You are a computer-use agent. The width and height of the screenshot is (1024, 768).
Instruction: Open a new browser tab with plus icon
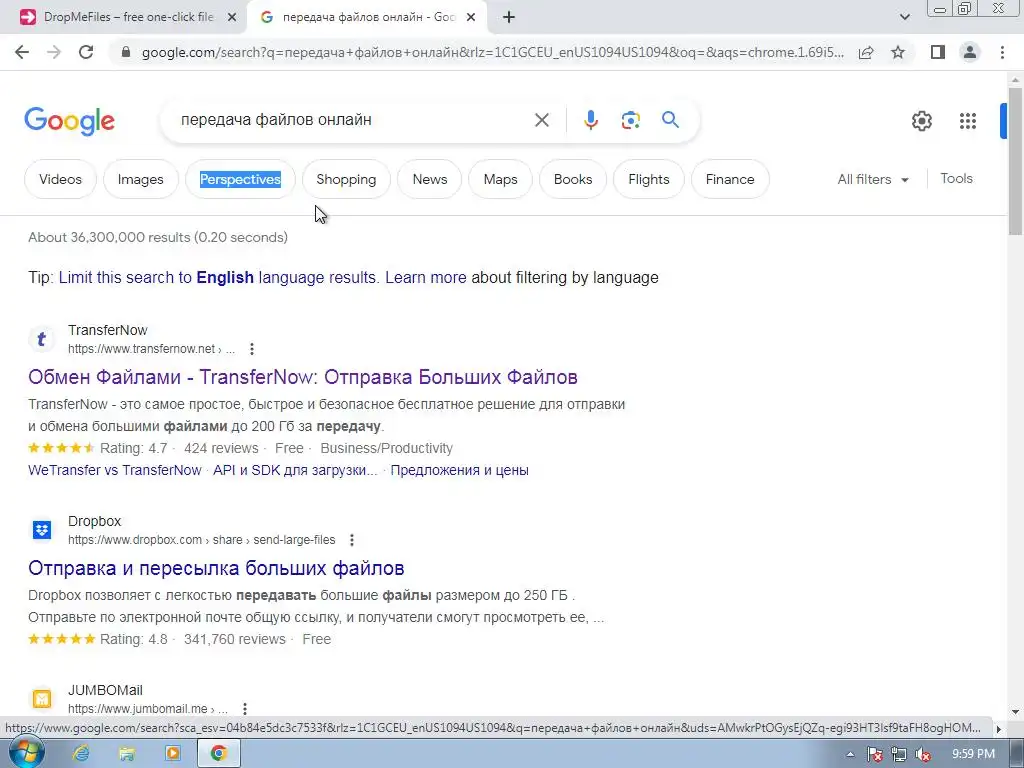pyautogui.click(x=509, y=18)
